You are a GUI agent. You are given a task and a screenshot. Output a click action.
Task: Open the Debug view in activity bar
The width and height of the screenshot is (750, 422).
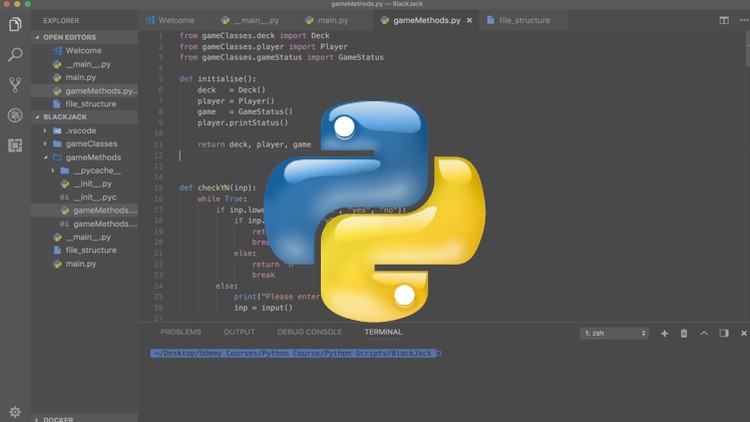[15, 115]
